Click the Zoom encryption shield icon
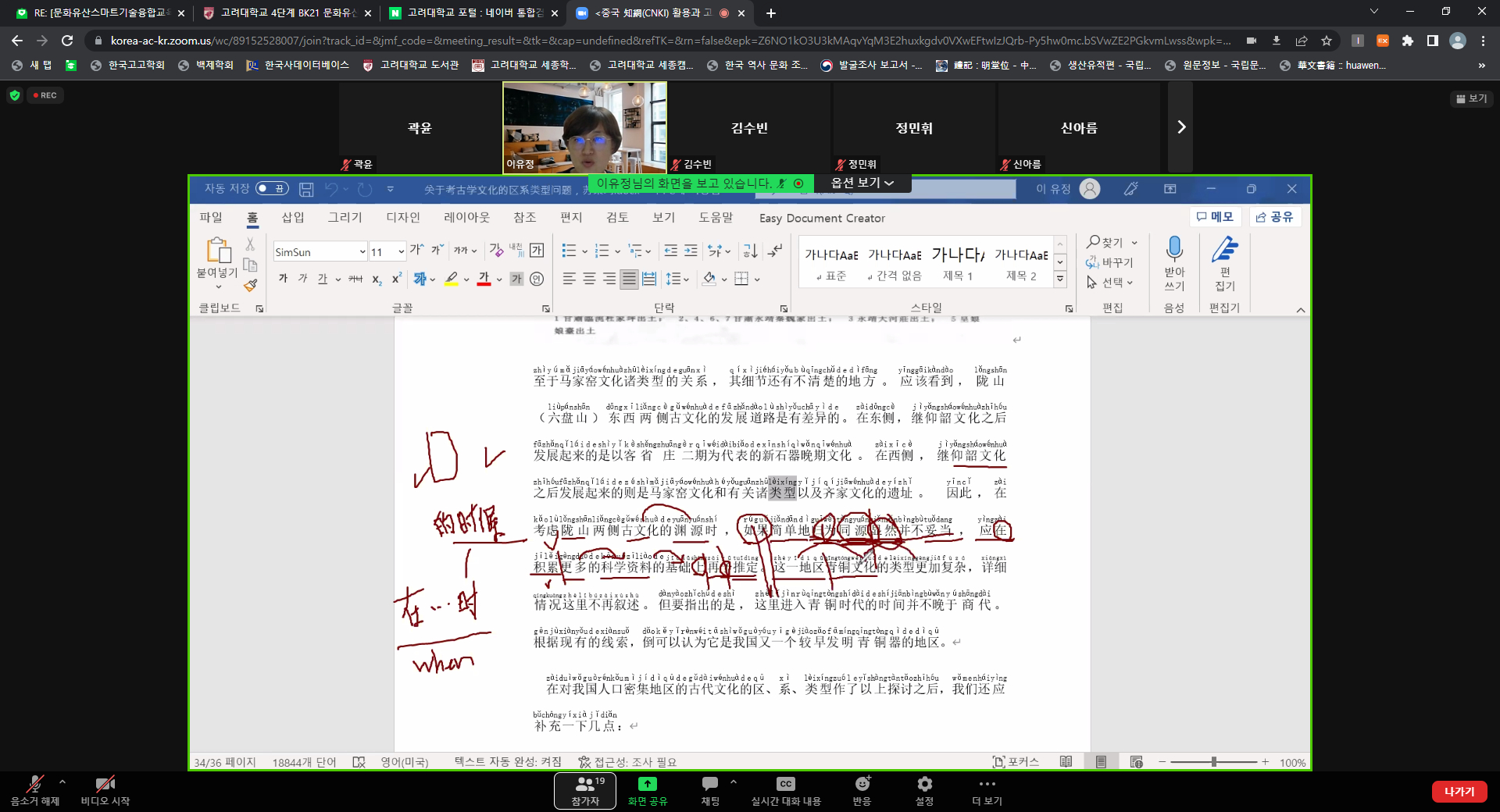This screenshot has height=812, width=1500. (15, 95)
